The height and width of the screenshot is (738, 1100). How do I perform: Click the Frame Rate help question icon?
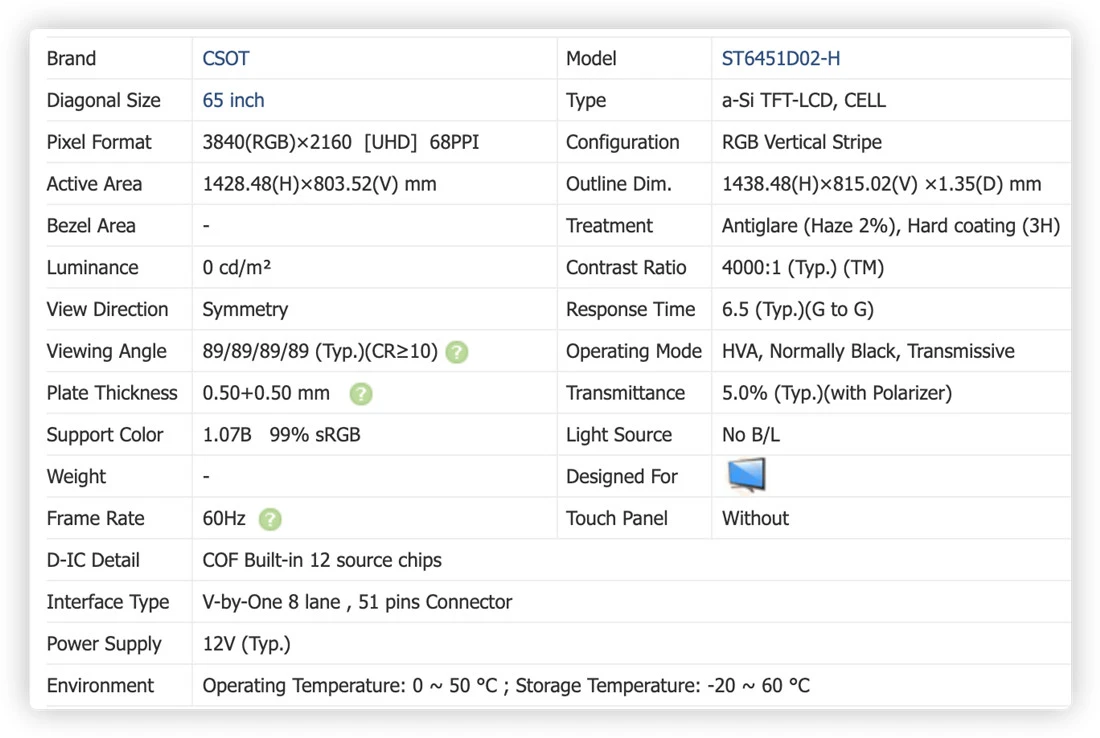coord(269,519)
